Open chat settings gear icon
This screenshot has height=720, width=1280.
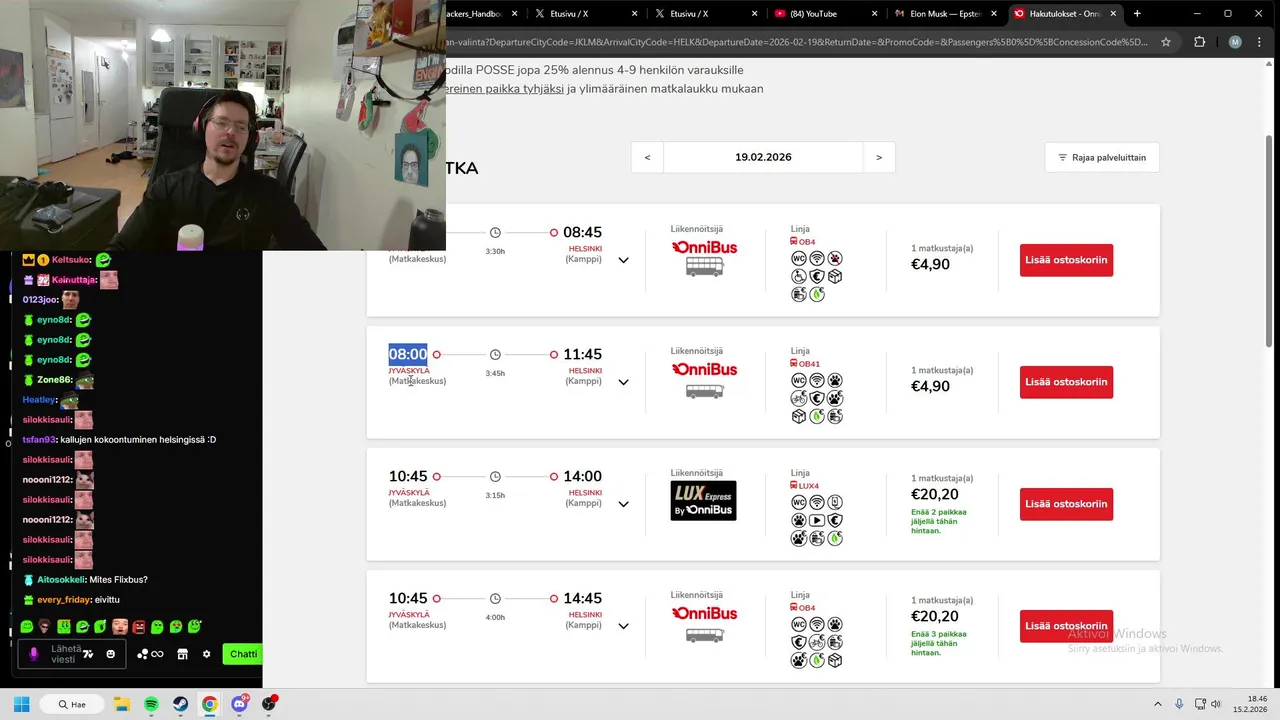click(207, 654)
